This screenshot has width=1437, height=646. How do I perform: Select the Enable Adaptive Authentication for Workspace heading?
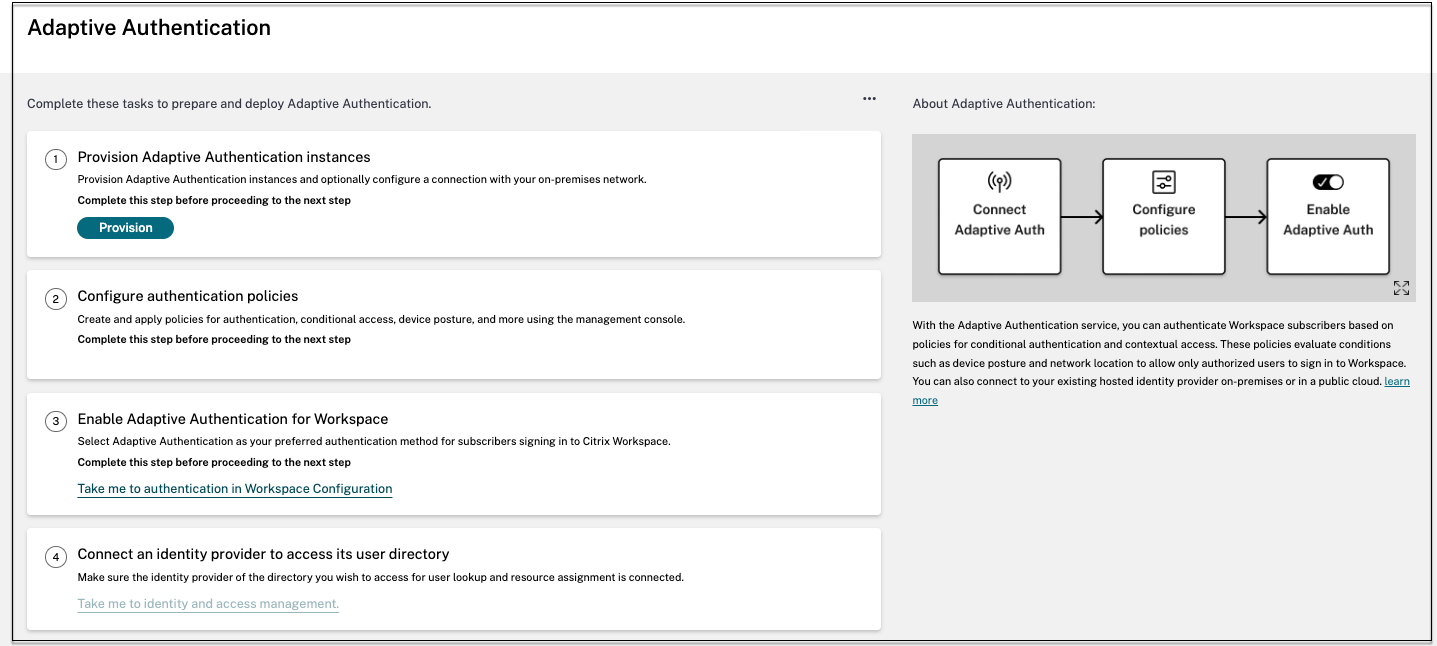pos(233,419)
